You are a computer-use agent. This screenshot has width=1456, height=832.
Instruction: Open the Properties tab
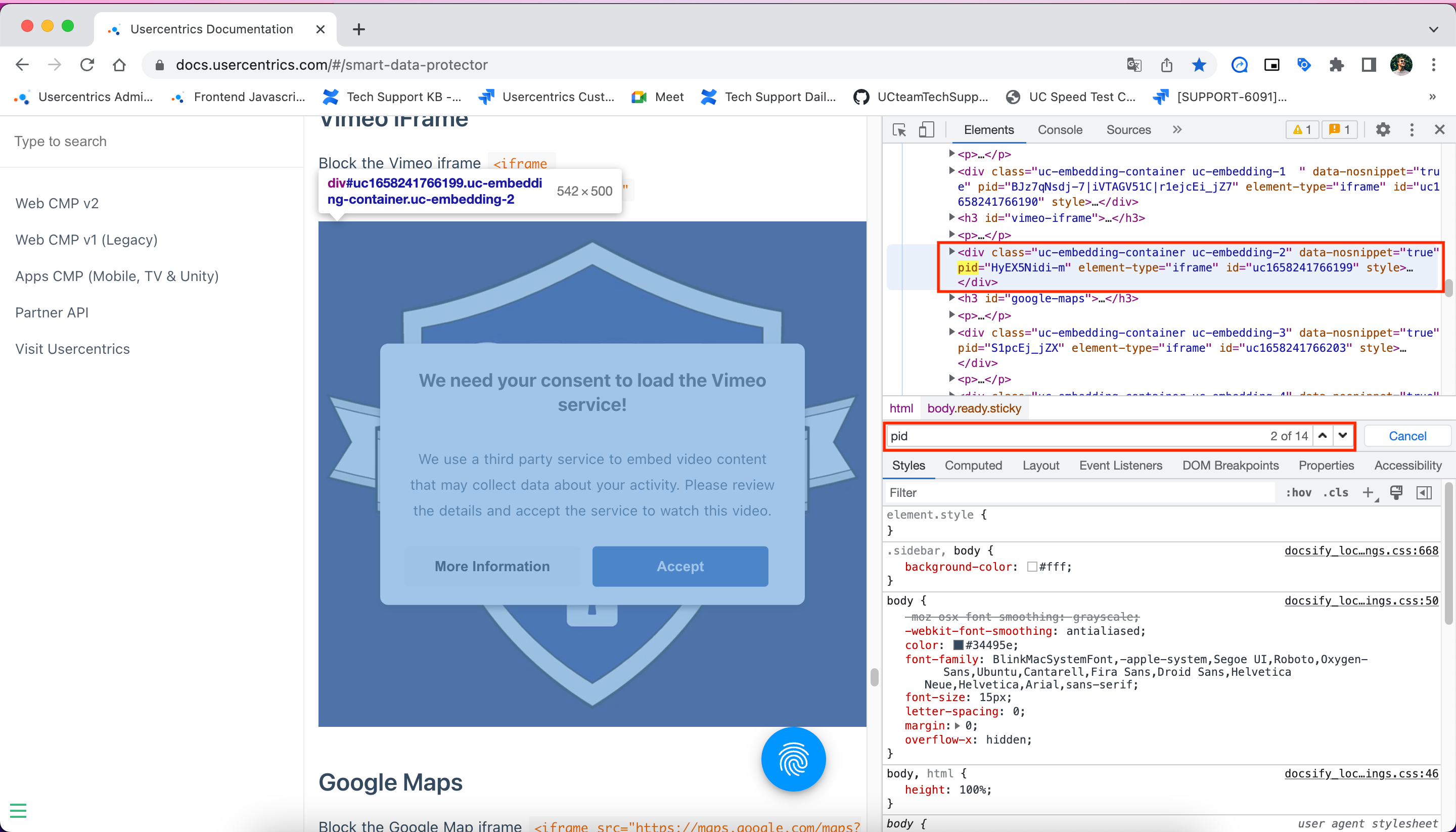[x=1326, y=466]
